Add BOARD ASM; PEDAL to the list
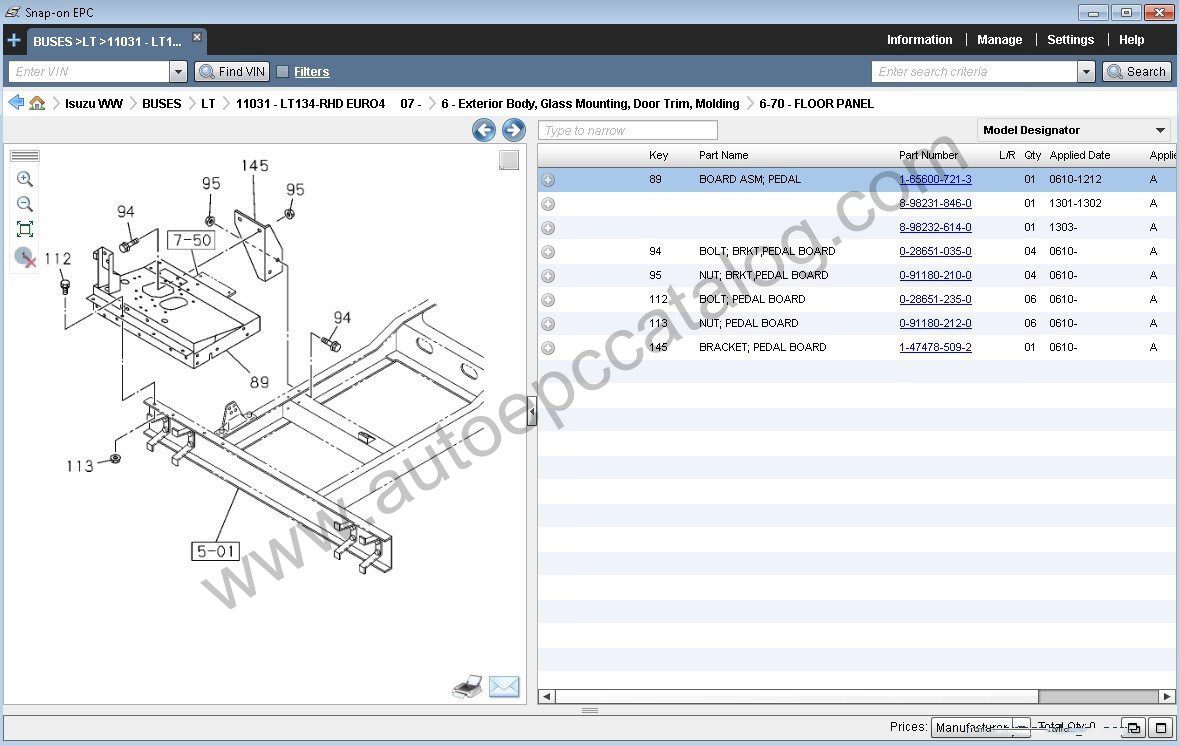 click(x=548, y=180)
